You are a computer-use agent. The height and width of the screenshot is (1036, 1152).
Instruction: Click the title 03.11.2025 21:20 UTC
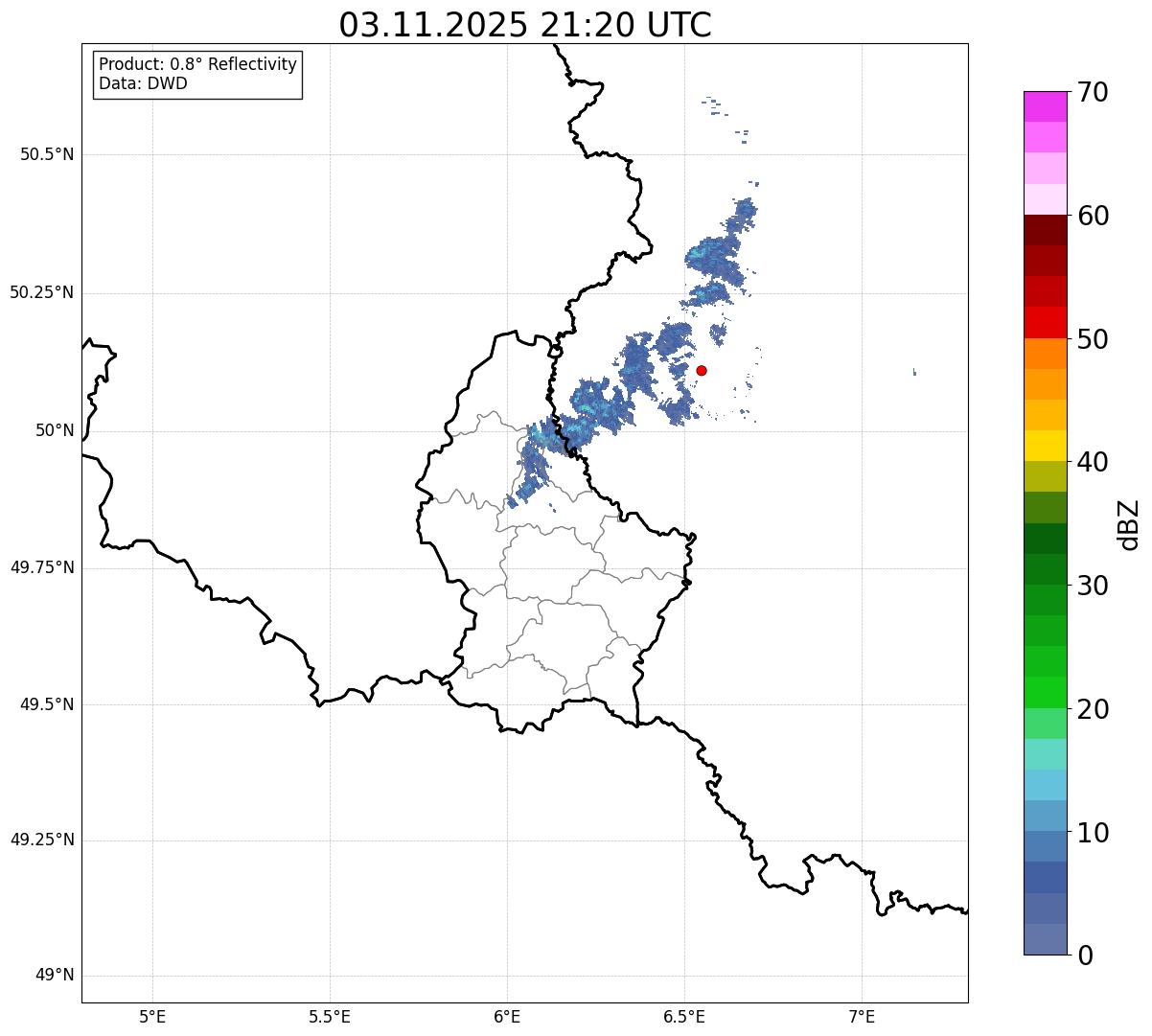525,25
